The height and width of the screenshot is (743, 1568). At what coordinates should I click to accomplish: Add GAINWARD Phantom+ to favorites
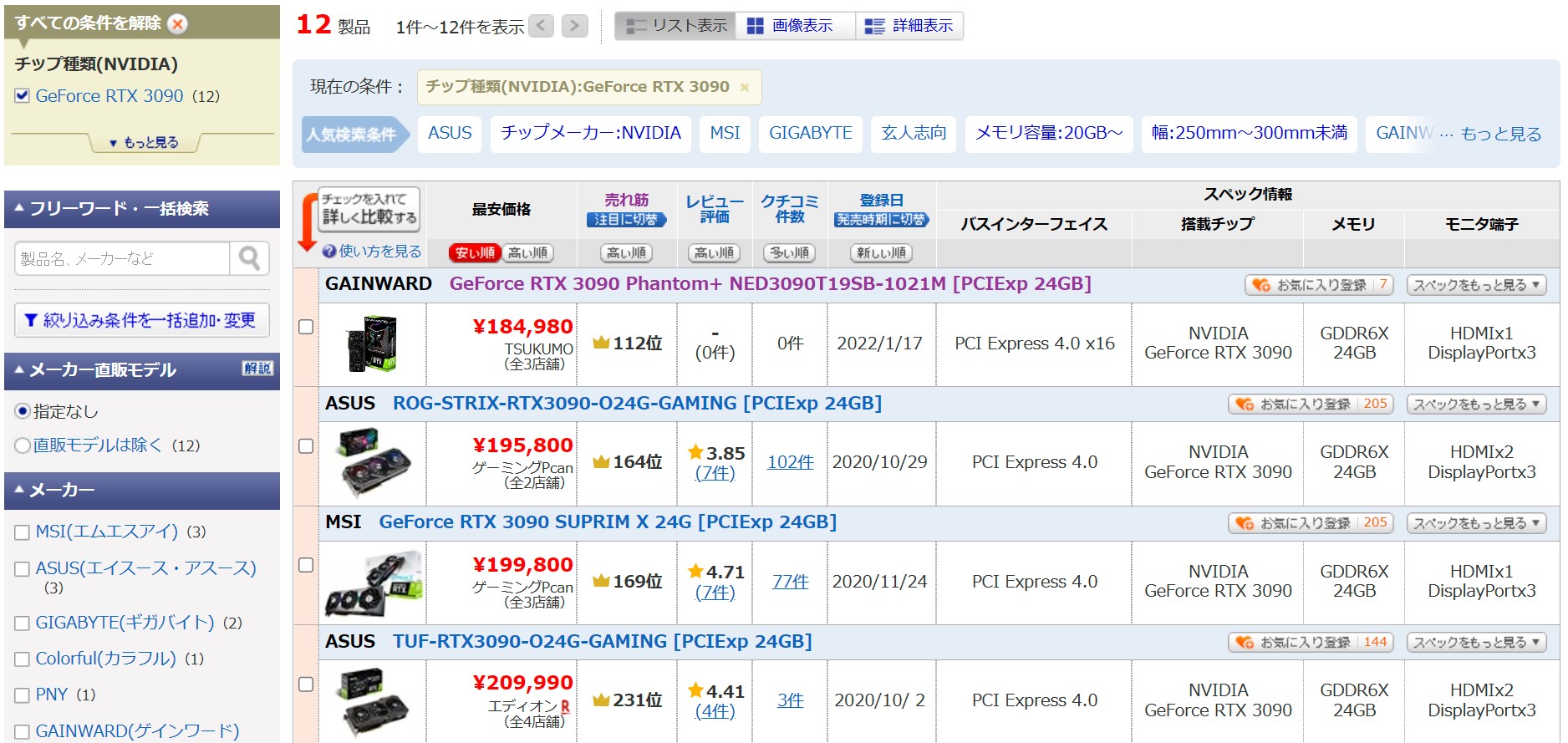click(x=1319, y=285)
